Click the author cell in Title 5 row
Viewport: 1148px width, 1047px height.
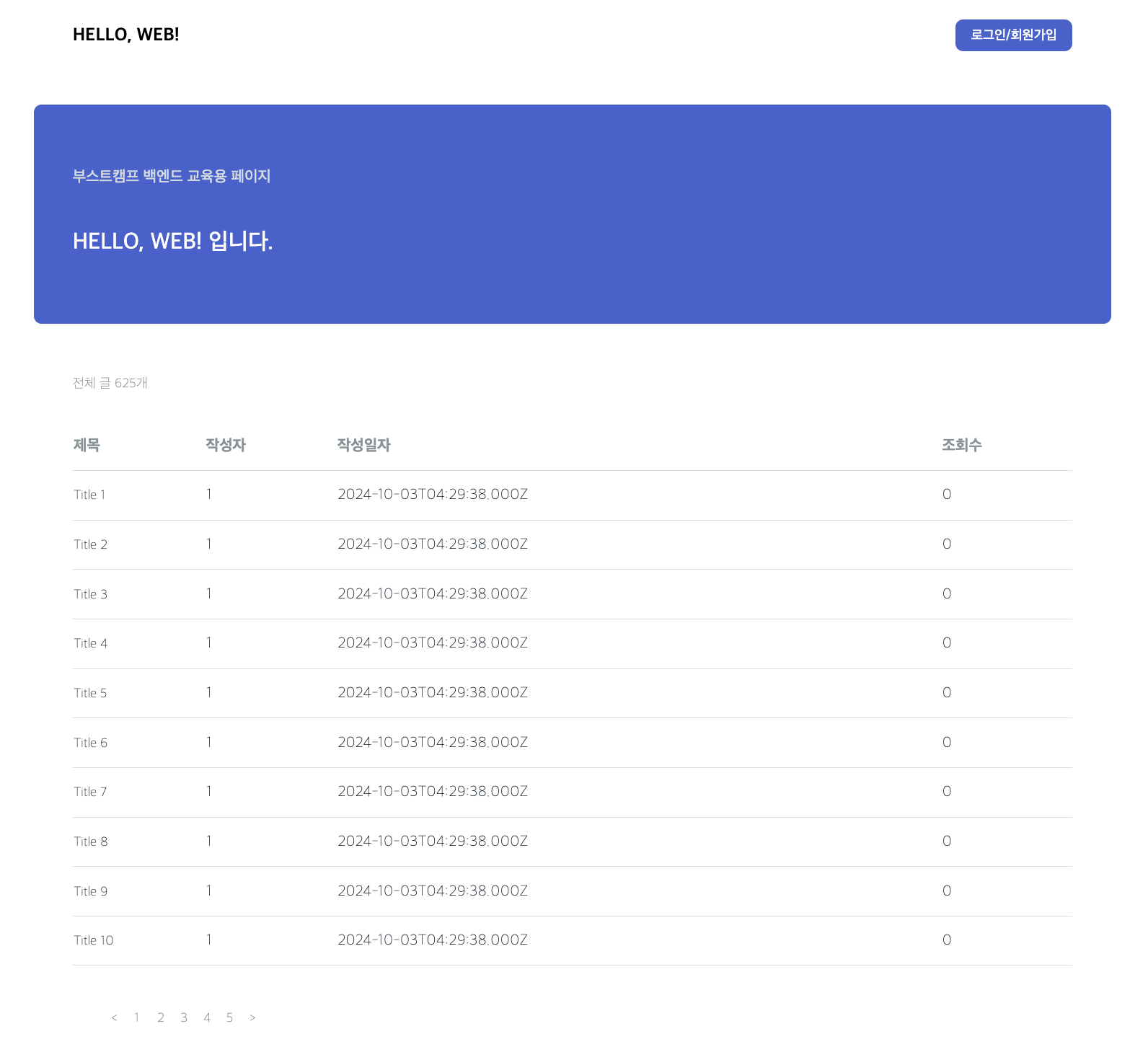[209, 692]
